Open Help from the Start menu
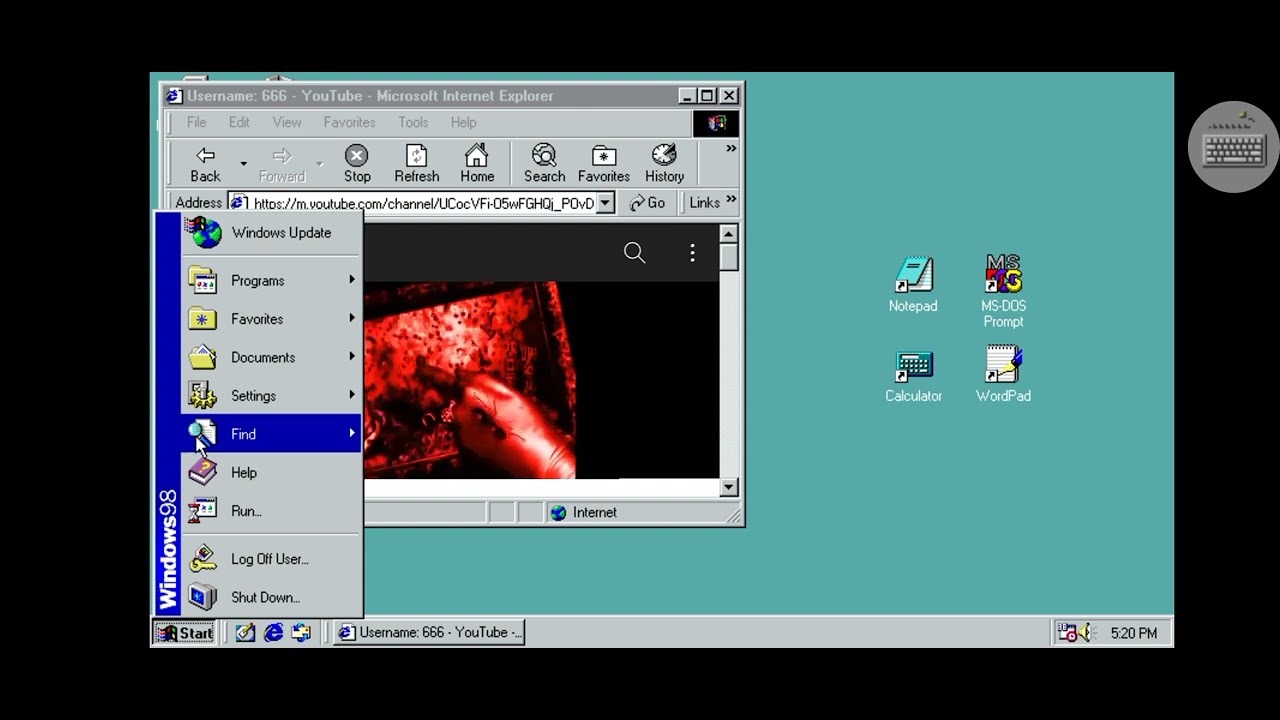 271,472
